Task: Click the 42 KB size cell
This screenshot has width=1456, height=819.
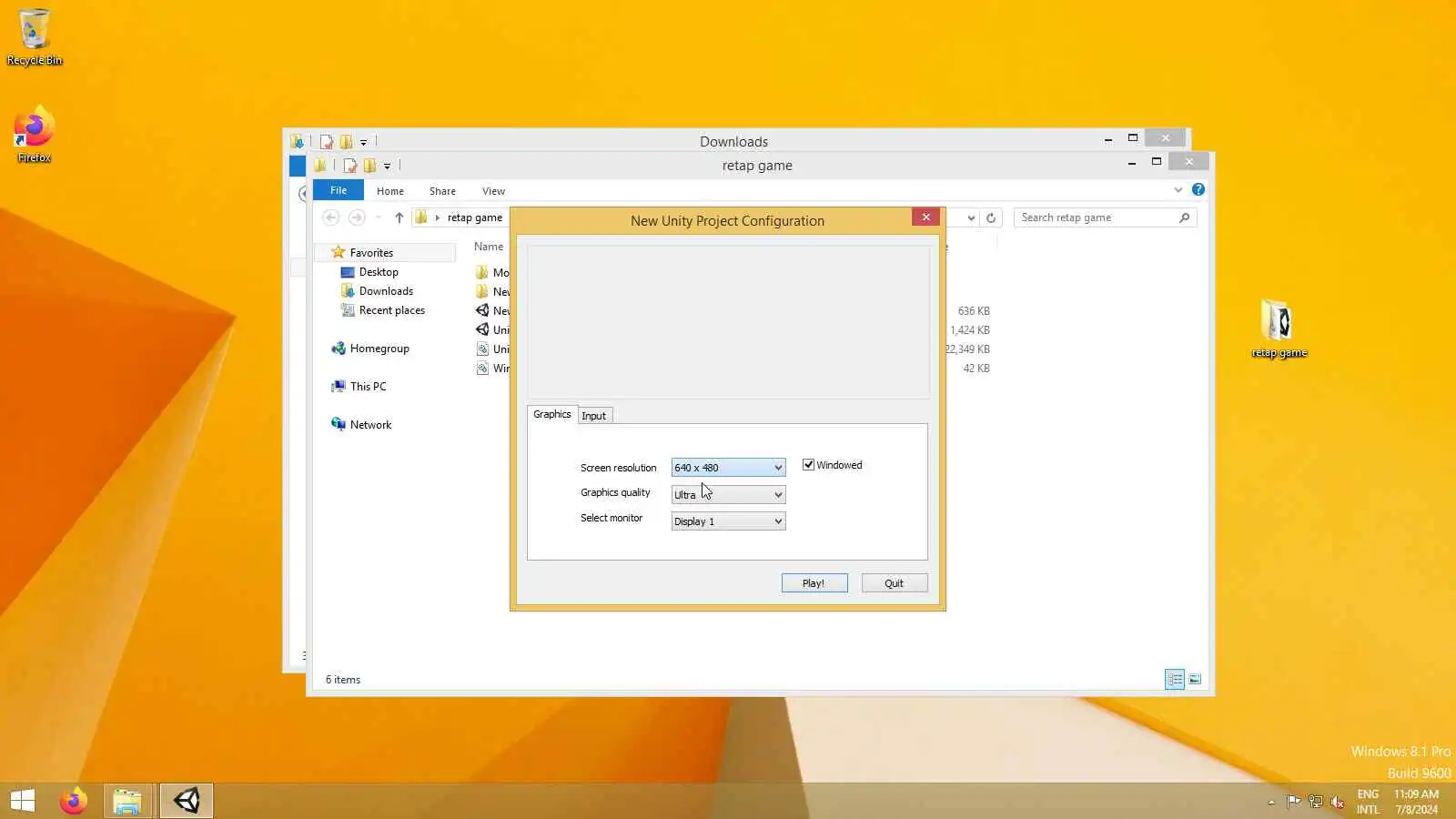Action: coord(976,369)
